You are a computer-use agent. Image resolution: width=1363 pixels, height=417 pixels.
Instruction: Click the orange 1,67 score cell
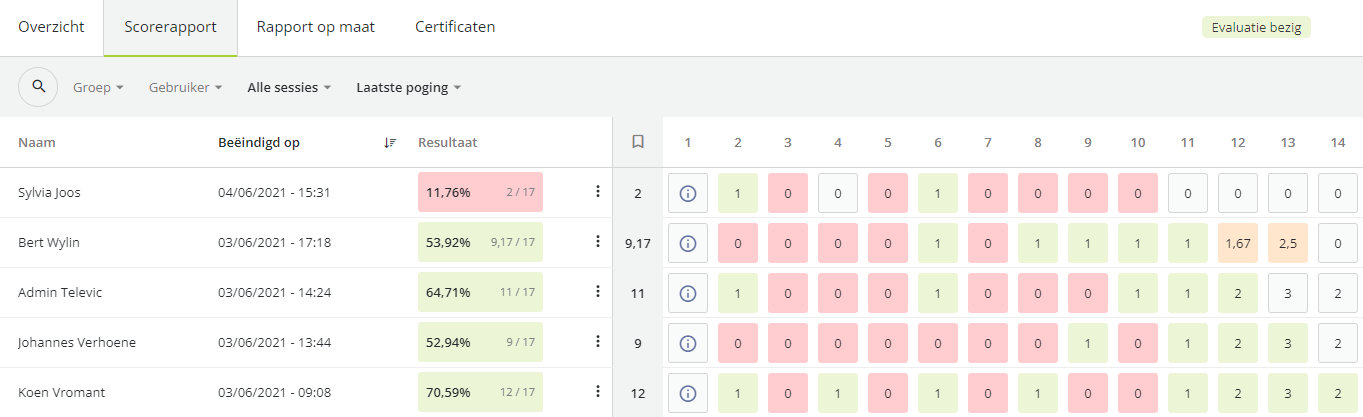[x=1238, y=242]
